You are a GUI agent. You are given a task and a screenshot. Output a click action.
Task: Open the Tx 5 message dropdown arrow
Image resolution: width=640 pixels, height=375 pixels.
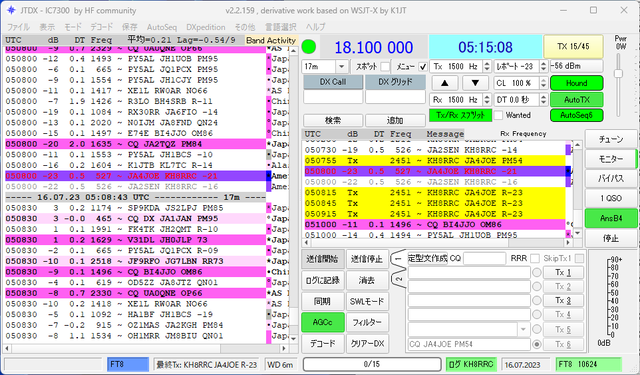tap(523, 329)
